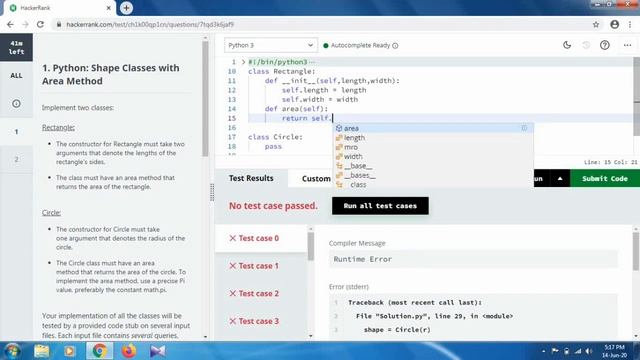
Task: Click the network signal tray icon
Action: tap(578, 351)
